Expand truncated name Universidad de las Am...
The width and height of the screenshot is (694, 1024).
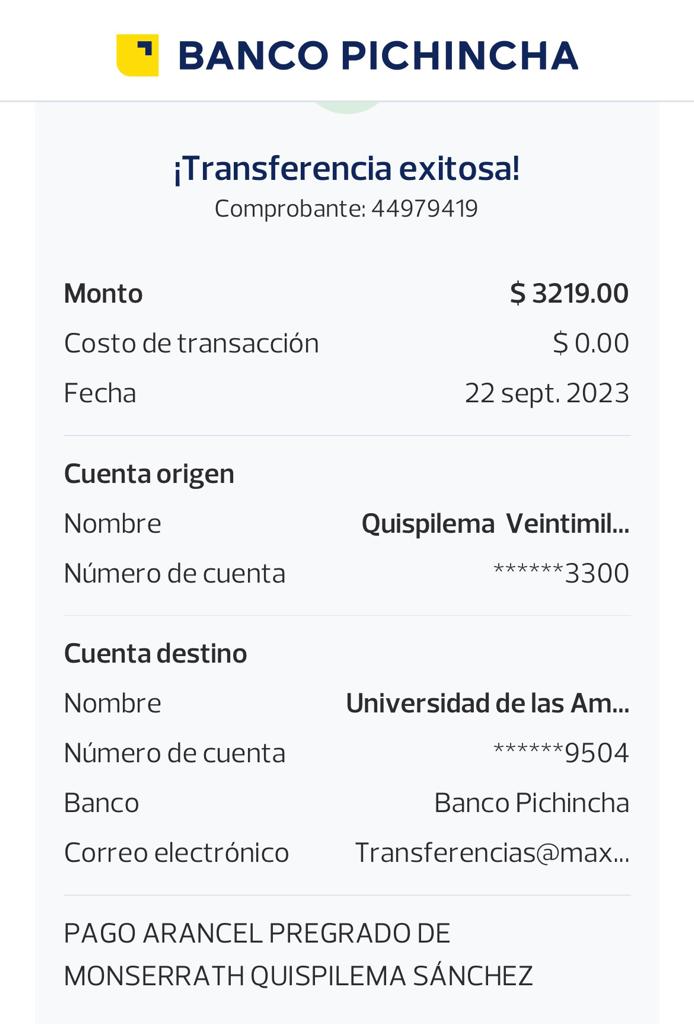[487, 704]
